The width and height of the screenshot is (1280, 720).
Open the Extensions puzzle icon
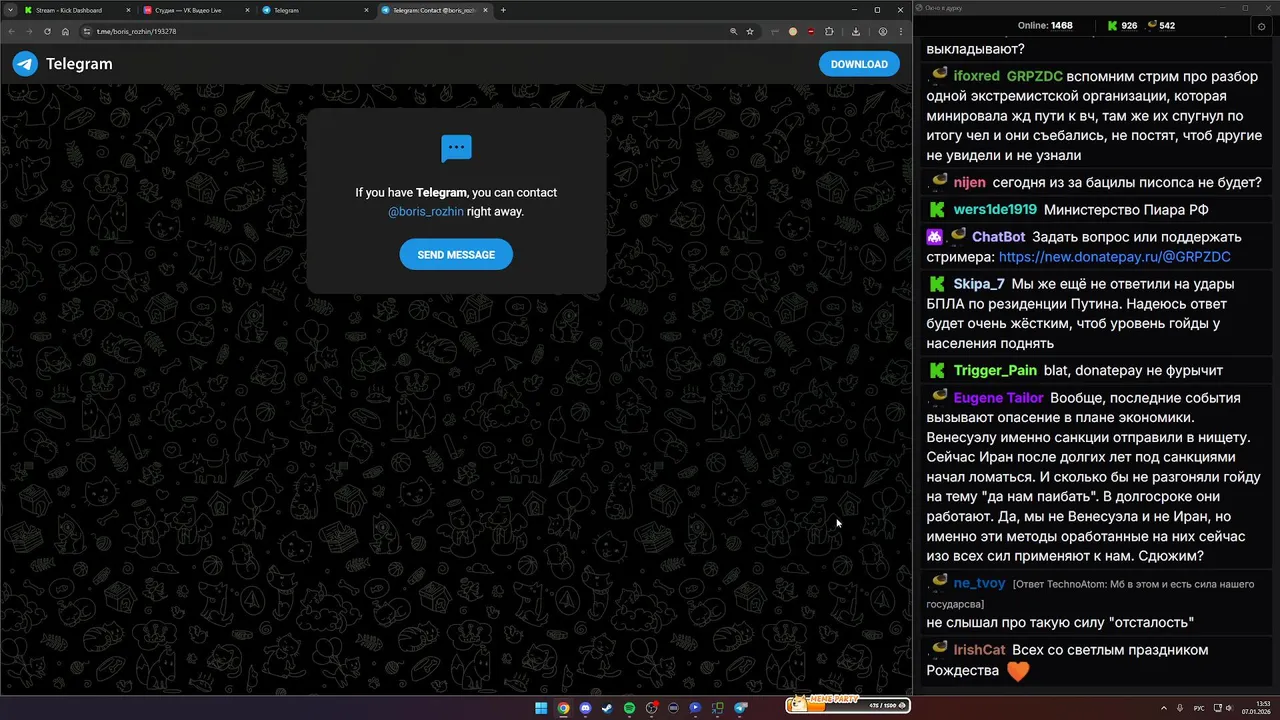(x=829, y=31)
